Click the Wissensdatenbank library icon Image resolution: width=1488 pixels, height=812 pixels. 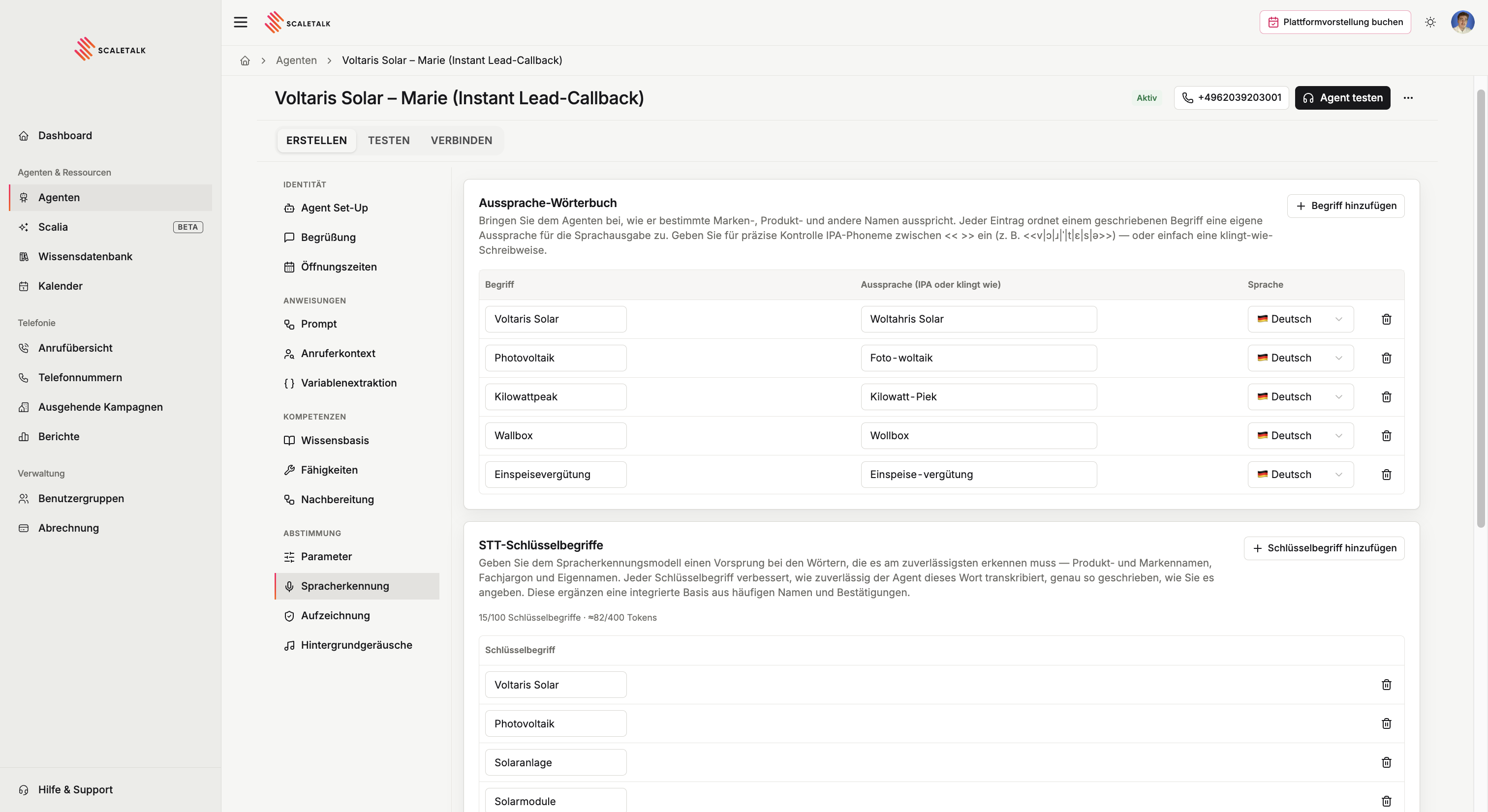24,257
